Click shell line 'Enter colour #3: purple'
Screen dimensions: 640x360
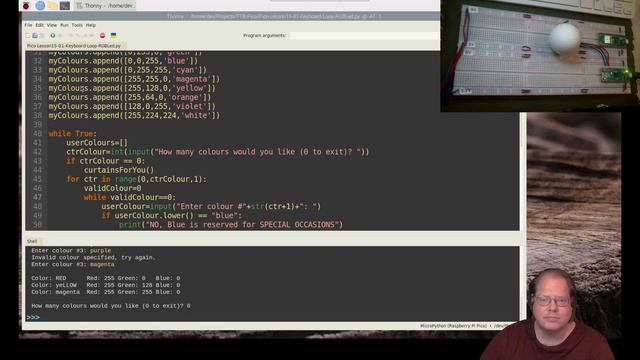pyautogui.click(x=71, y=250)
